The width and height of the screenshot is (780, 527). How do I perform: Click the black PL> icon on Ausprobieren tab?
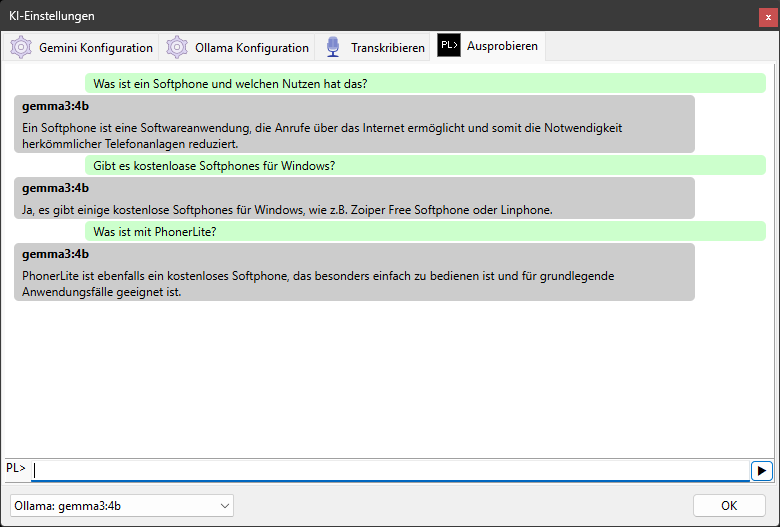pos(449,46)
